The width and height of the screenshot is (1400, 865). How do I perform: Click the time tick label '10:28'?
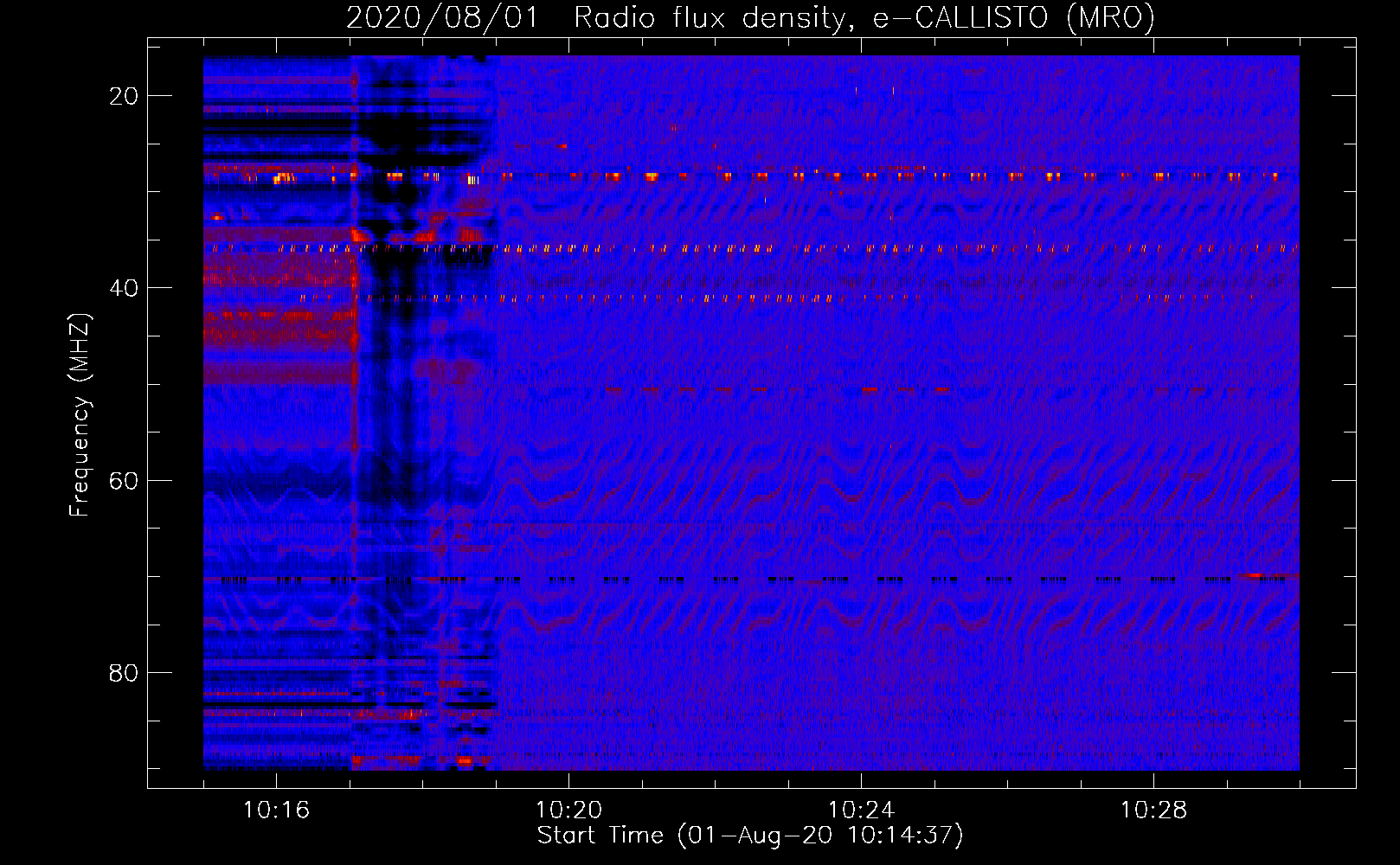[x=1153, y=810]
